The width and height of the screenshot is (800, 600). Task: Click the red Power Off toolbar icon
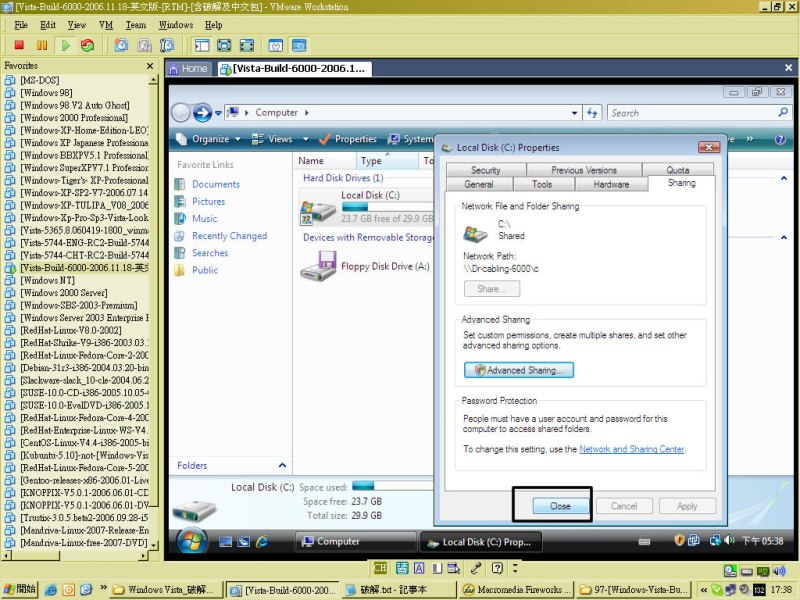[19, 45]
